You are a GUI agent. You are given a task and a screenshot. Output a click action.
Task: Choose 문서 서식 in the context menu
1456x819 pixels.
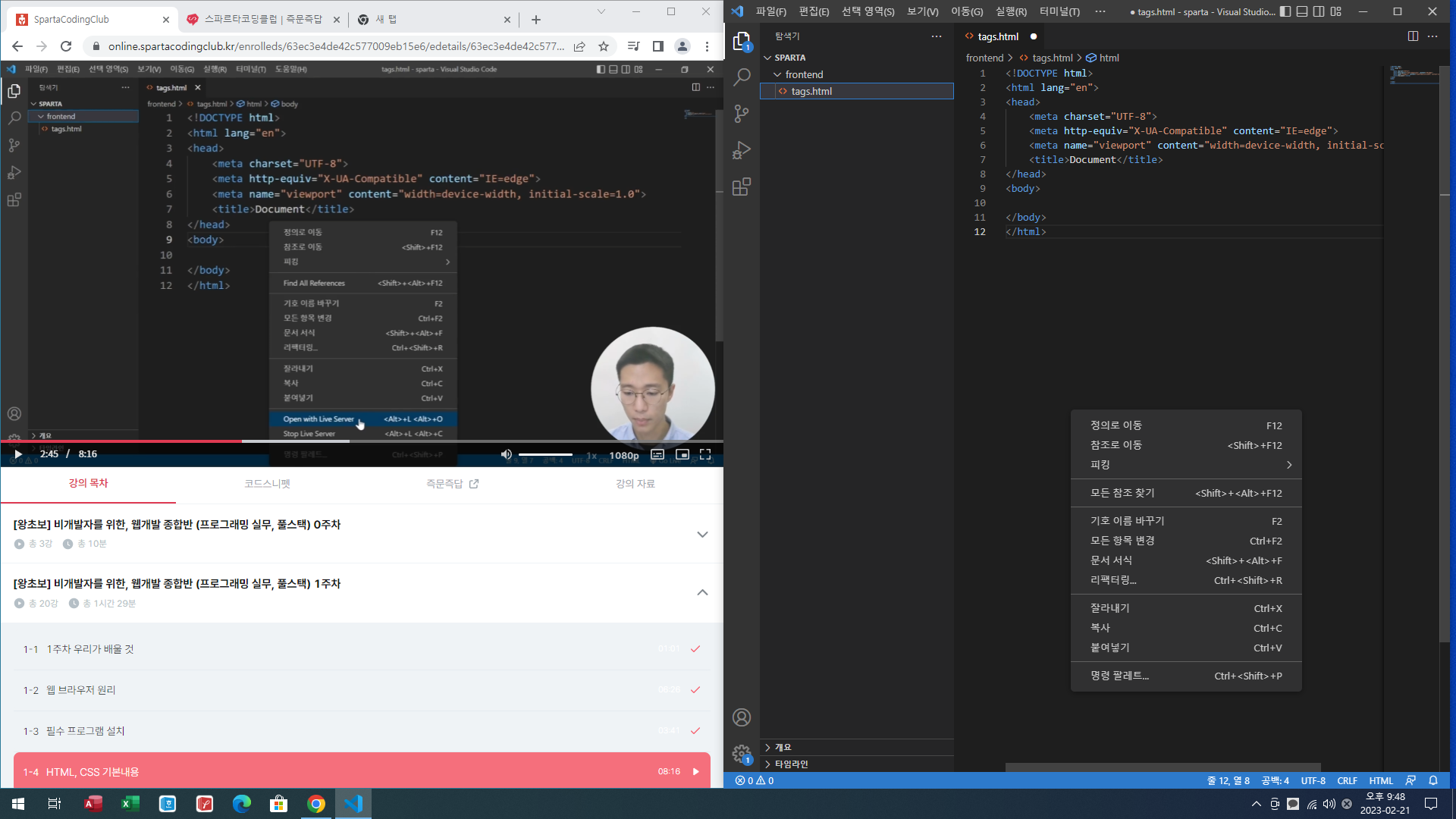coord(1186,560)
